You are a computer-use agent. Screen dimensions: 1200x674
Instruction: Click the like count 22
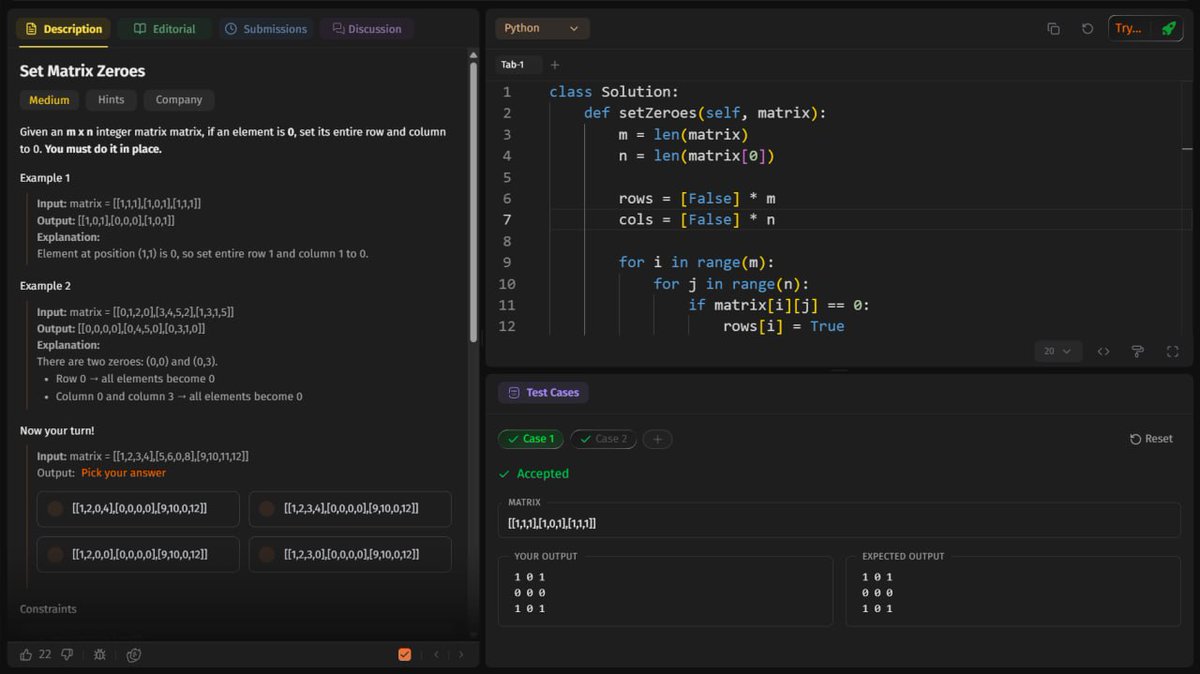pyautogui.click(x=45, y=654)
